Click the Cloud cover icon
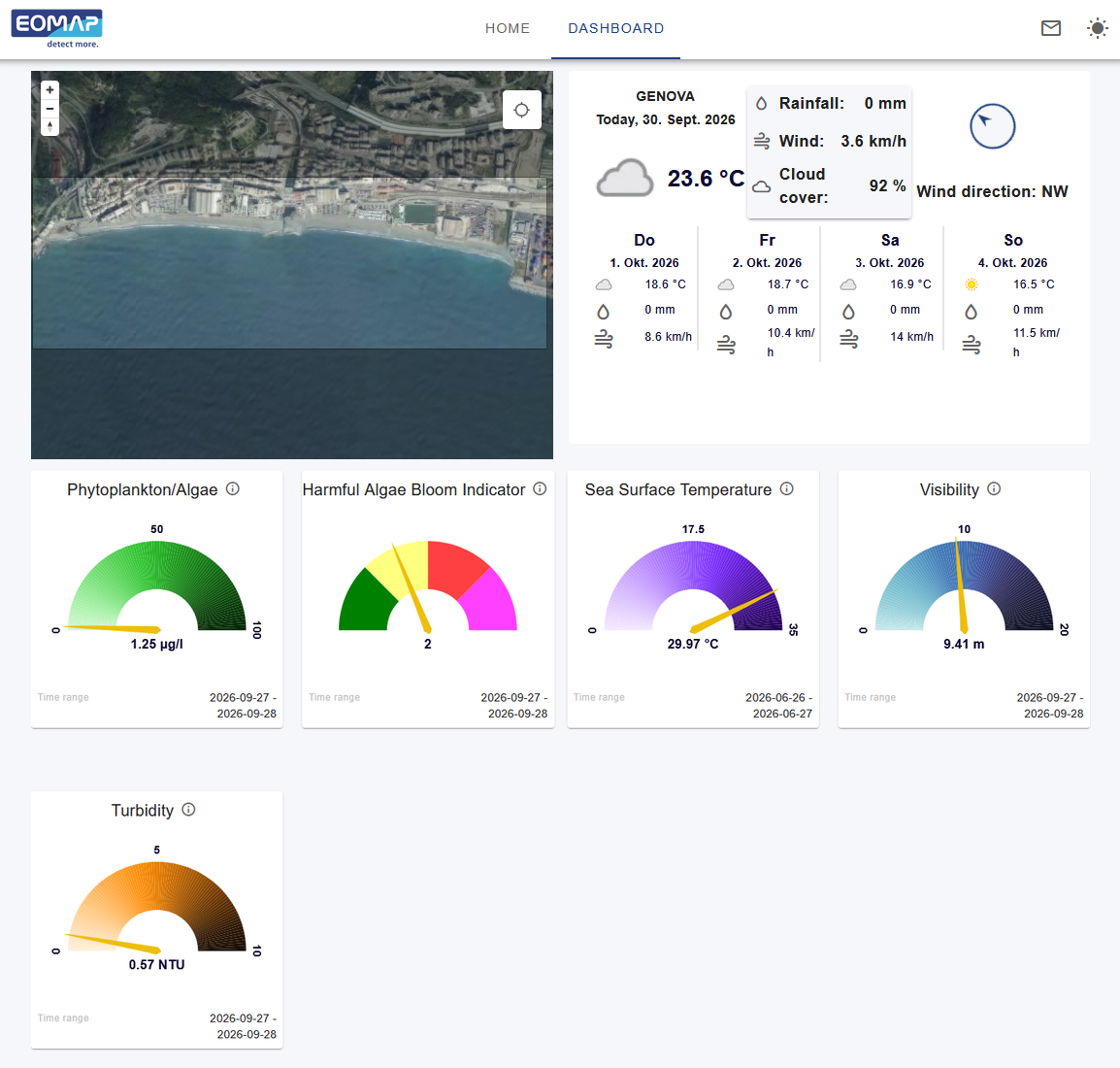Viewport: 1120px width, 1068px height. (x=762, y=186)
